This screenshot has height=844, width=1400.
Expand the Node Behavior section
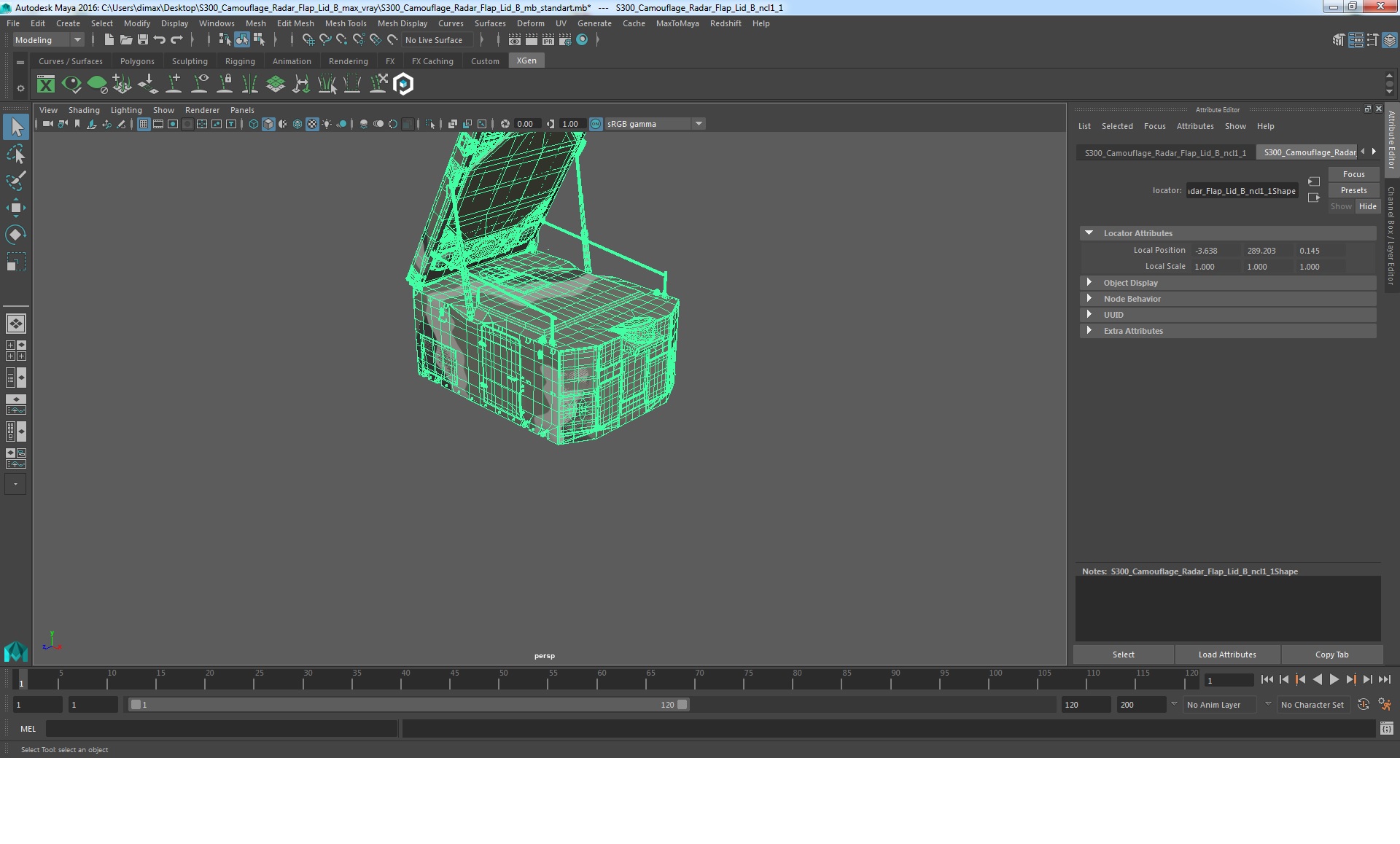(x=1228, y=299)
